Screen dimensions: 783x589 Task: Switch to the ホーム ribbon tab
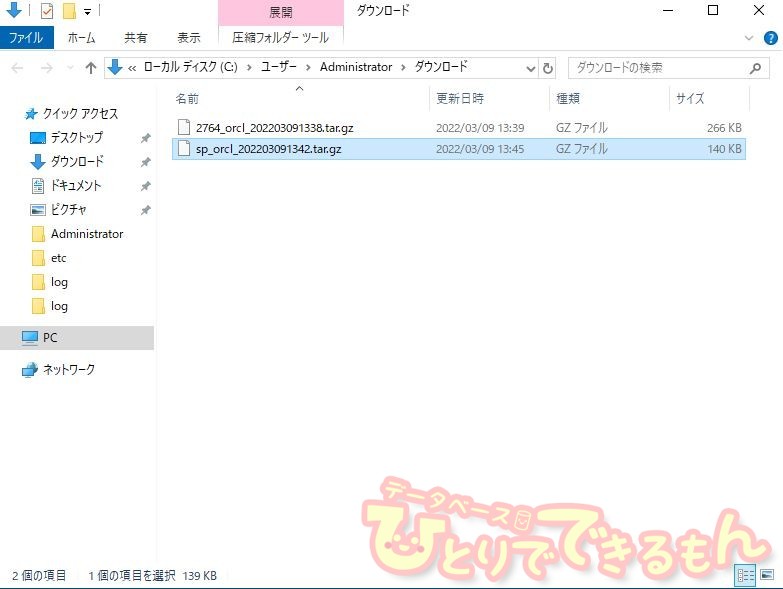point(82,37)
